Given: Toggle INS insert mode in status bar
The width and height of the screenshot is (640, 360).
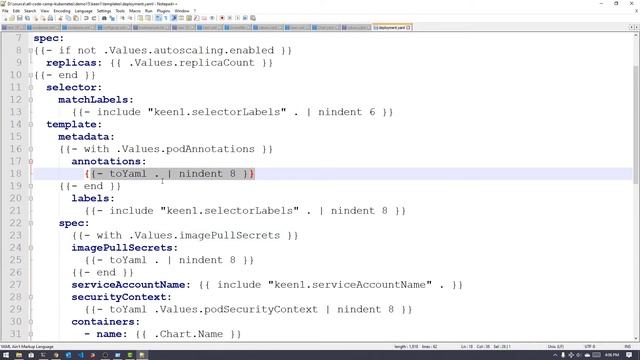Looking at the screenshot, I should point(627,347).
